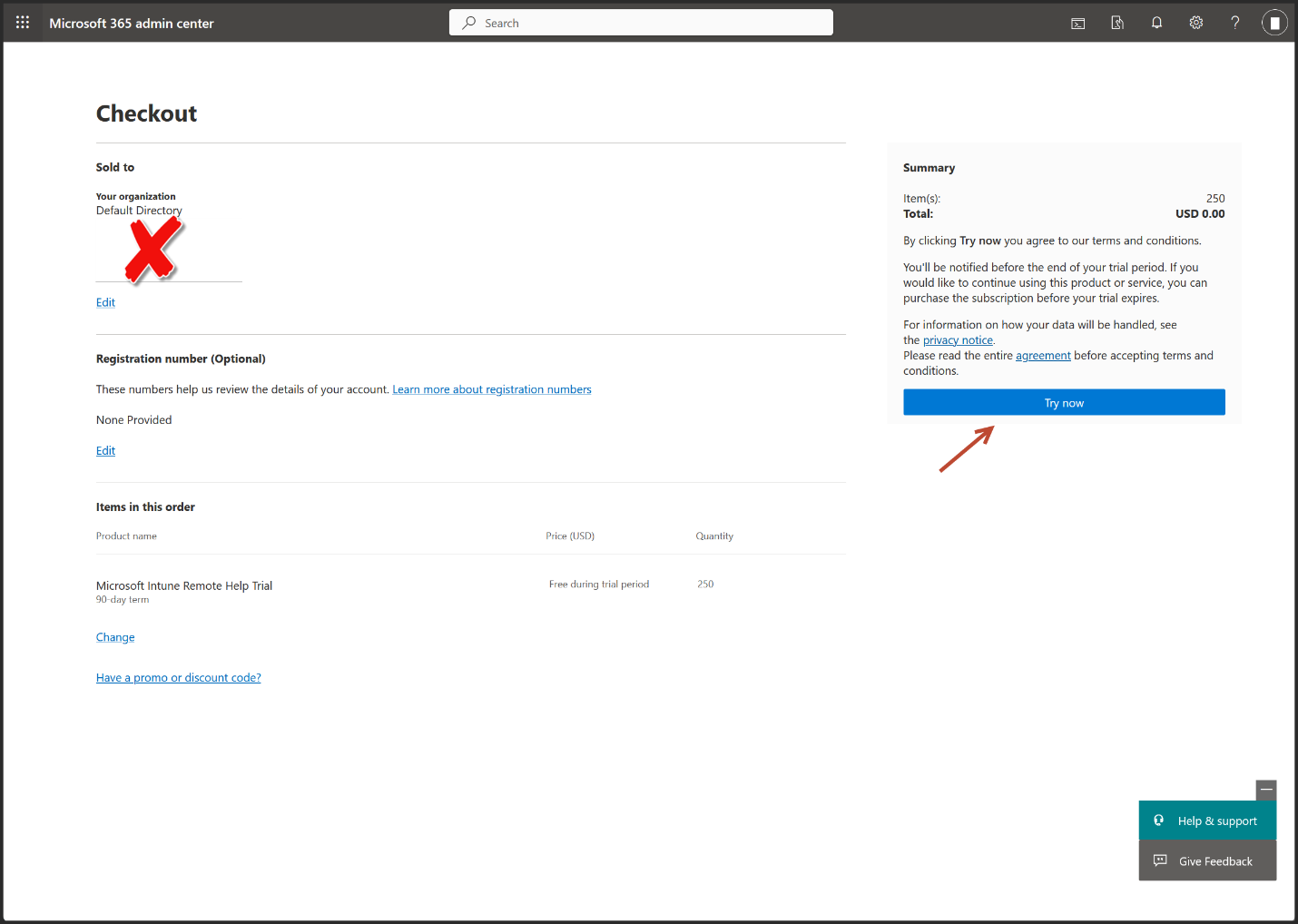Open Cloud Shell from the header
This screenshot has width=1298, height=924.
click(x=1077, y=24)
